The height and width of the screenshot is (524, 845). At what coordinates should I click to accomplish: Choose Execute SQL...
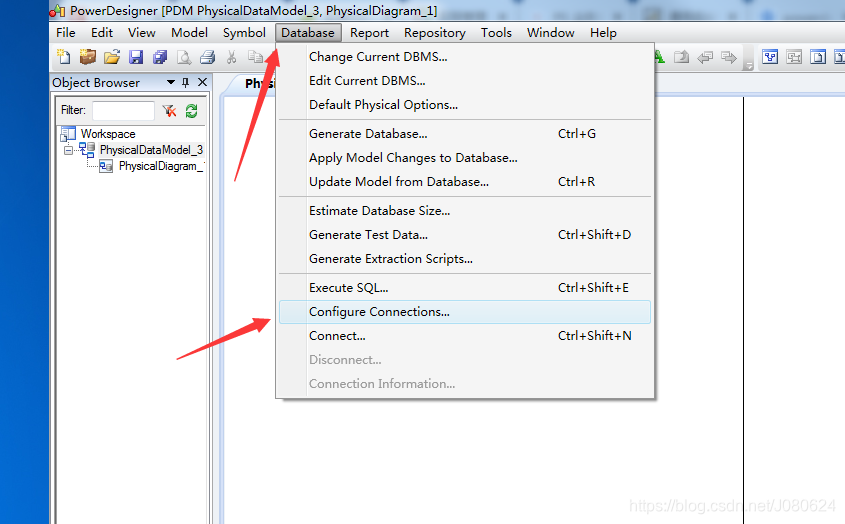pyautogui.click(x=465, y=288)
